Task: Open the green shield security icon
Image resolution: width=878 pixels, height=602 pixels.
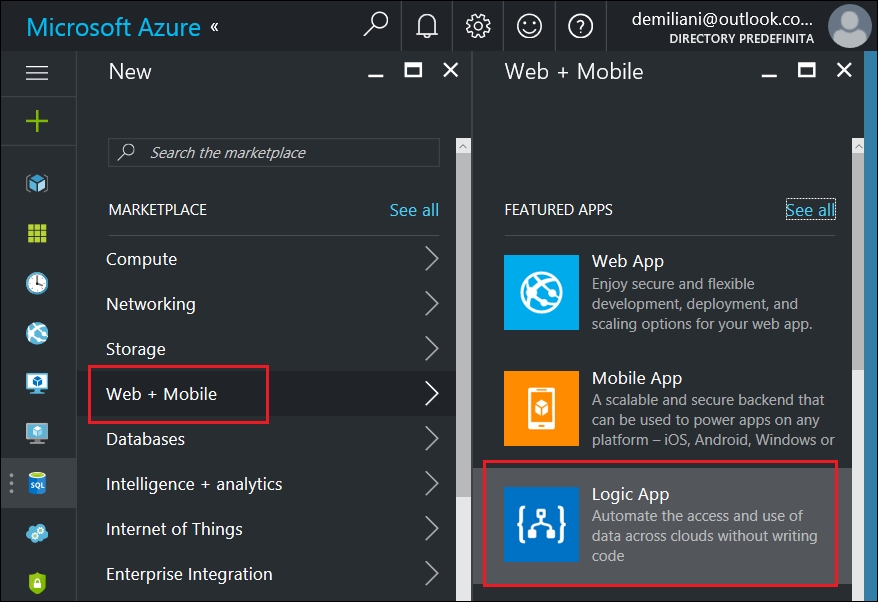Action: coord(37,582)
